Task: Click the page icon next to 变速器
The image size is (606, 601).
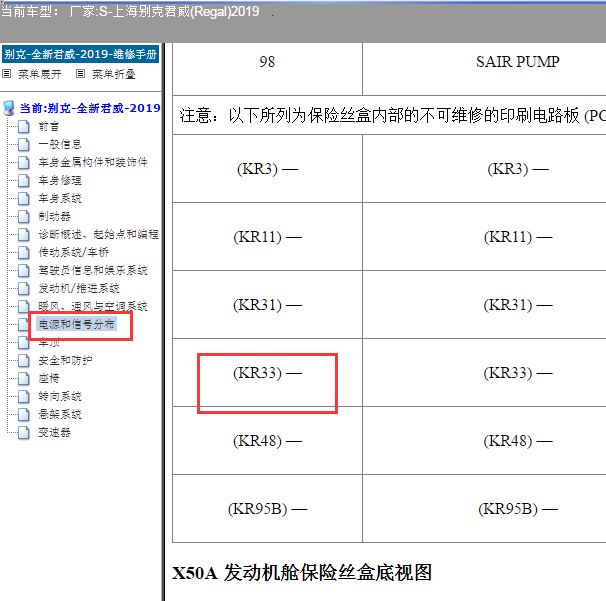Action: click(24, 432)
